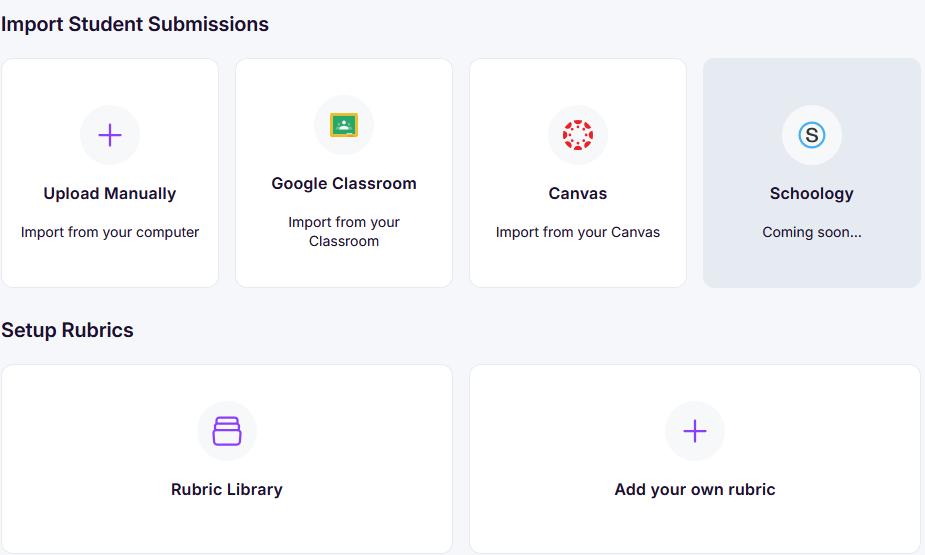
Task: Click the purple plus icon for Upload Manually
Action: click(110, 135)
